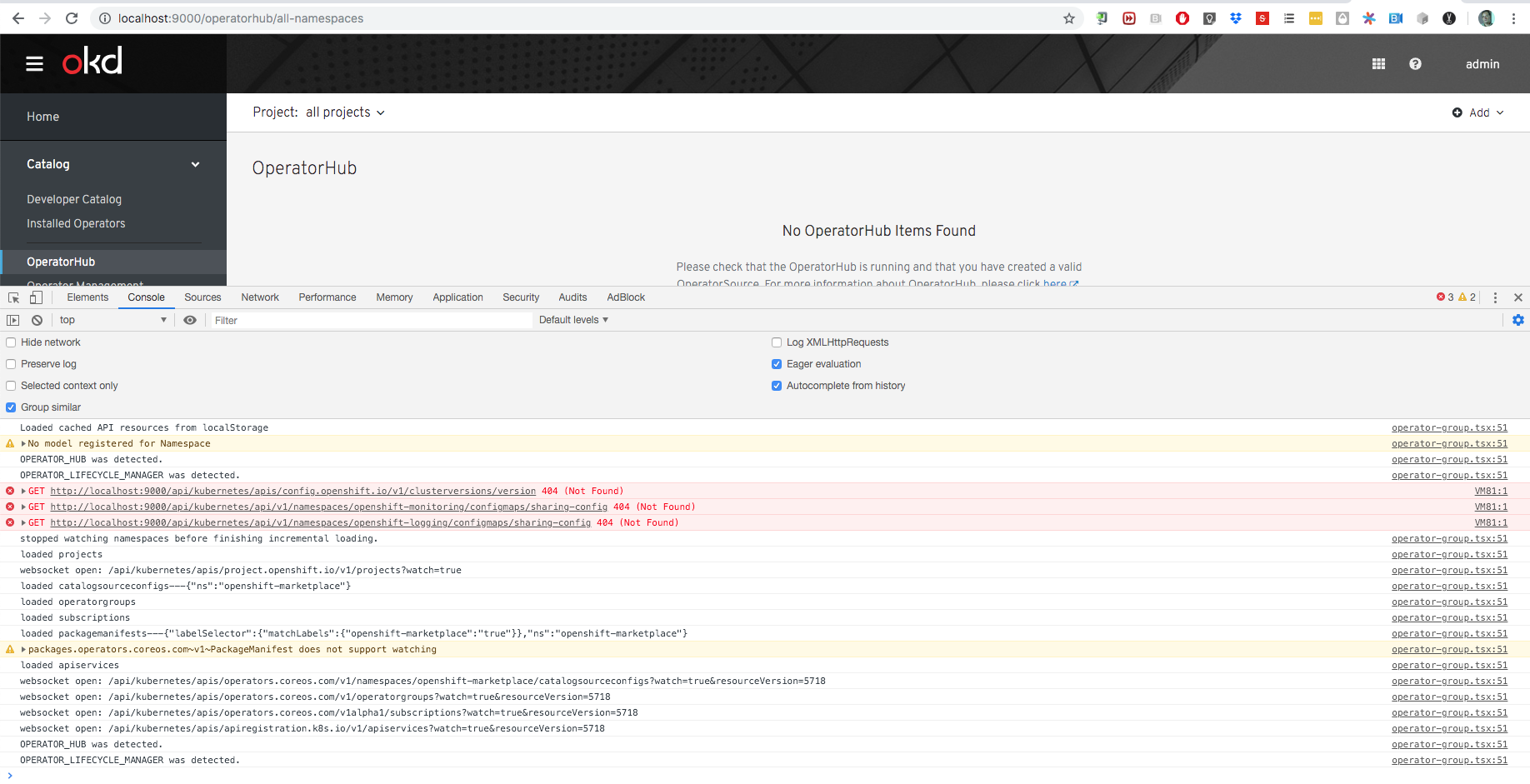Image resolution: width=1530 pixels, height=784 pixels.
Task: Open DevTools settings via the gear icon
Action: [1518, 320]
